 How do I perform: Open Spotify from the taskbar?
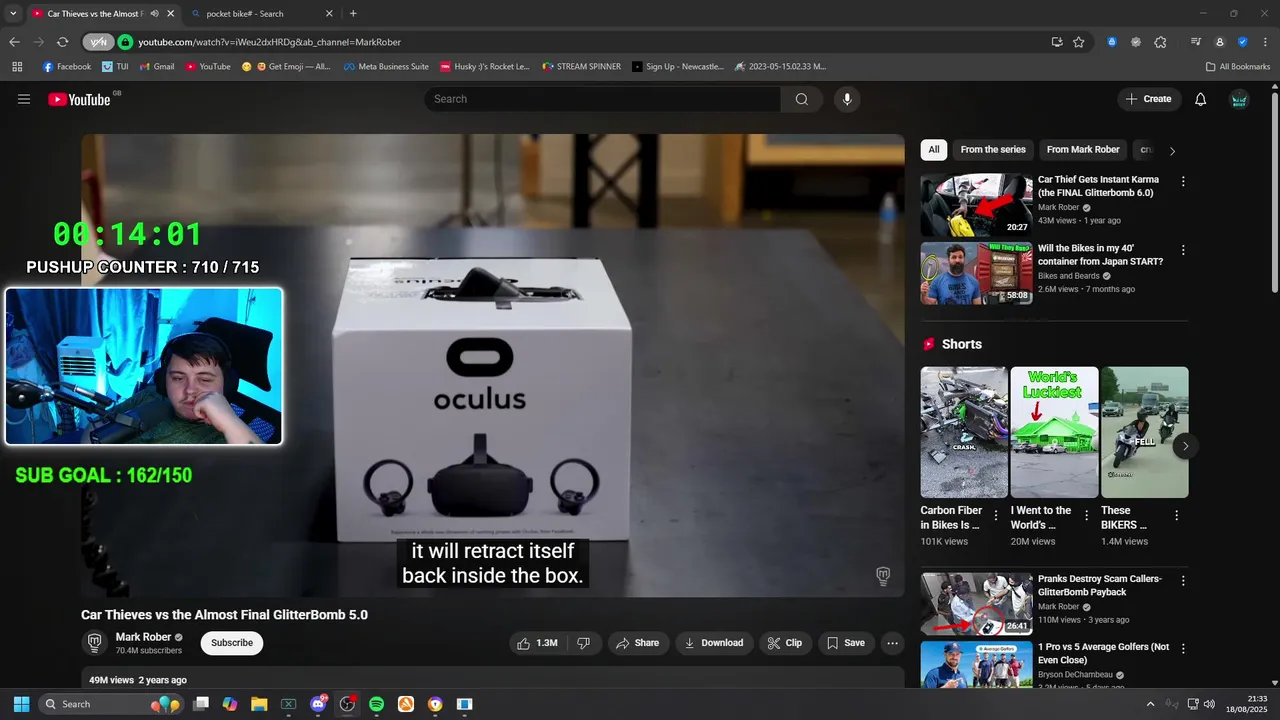[376, 704]
